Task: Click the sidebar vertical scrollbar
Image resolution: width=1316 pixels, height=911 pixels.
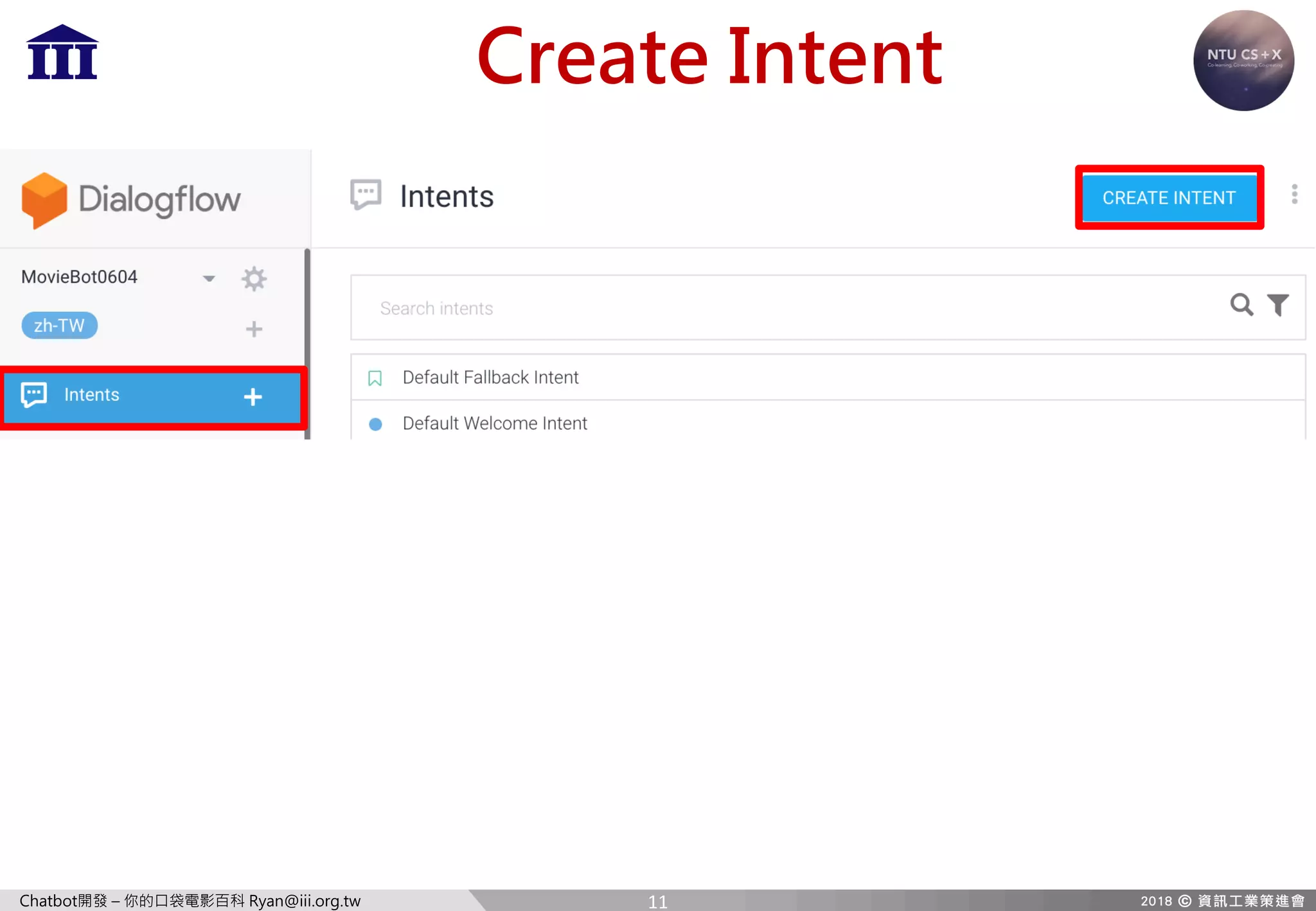Action: (307, 343)
